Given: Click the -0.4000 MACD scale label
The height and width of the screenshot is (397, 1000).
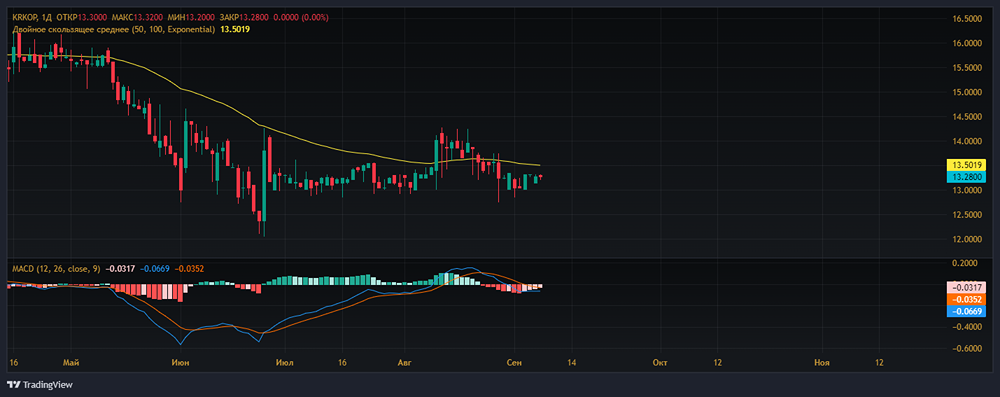Looking at the screenshot, I should tap(968, 327).
